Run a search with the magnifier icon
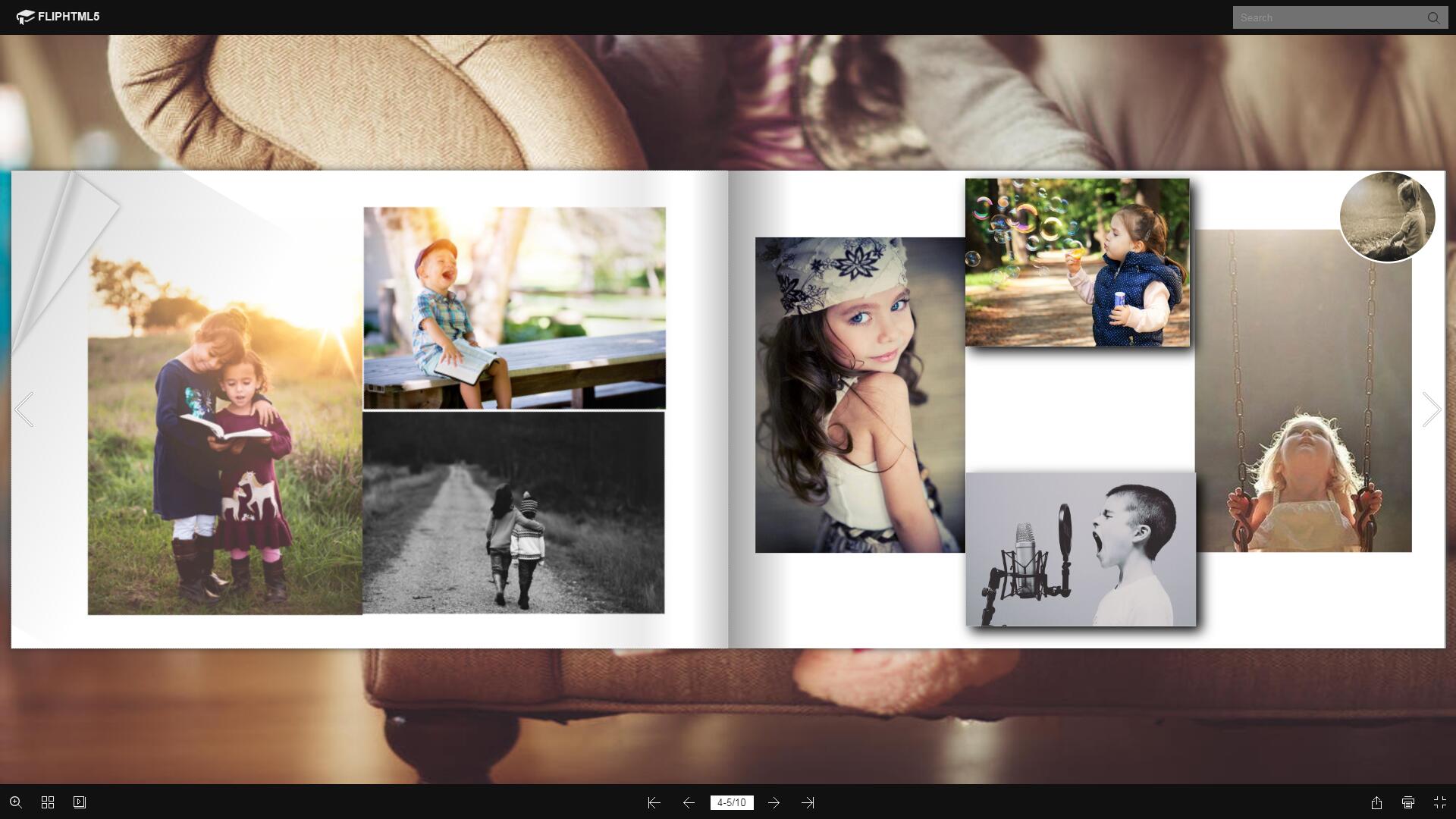The width and height of the screenshot is (1456, 819). pos(1434,17)
